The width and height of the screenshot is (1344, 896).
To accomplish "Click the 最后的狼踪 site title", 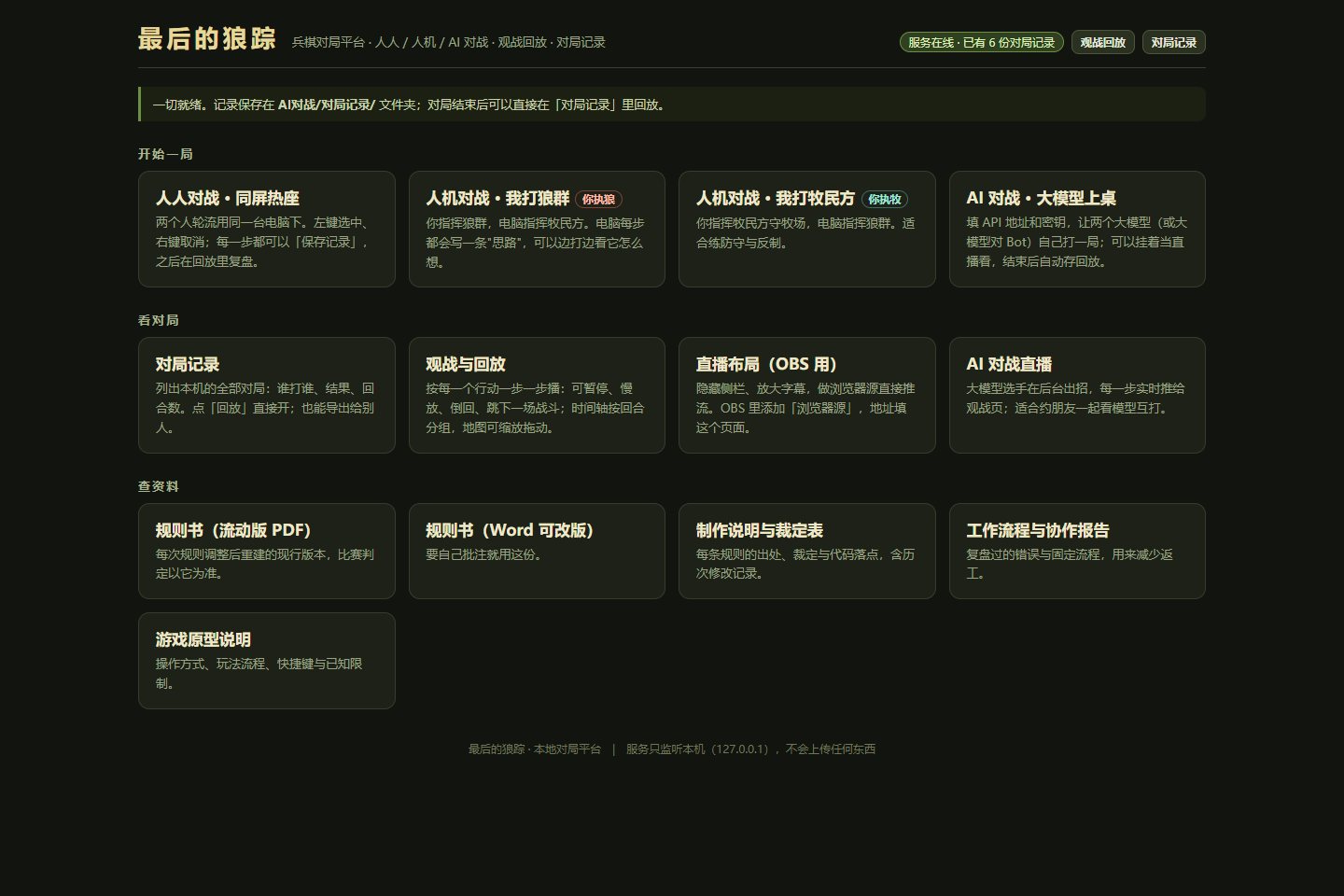I will (x=207, y=38).
